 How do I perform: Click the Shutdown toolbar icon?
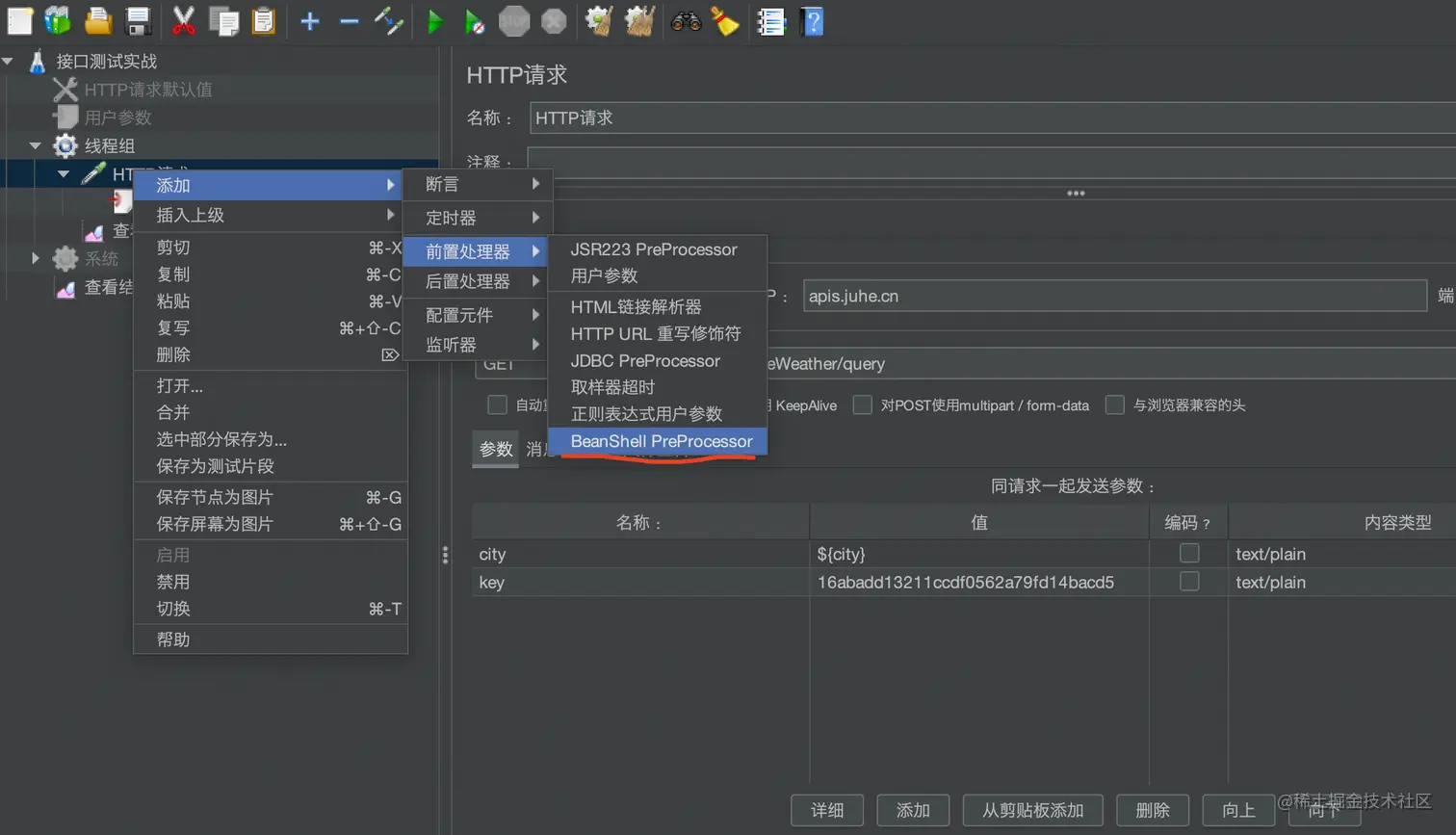pos(554,20)
